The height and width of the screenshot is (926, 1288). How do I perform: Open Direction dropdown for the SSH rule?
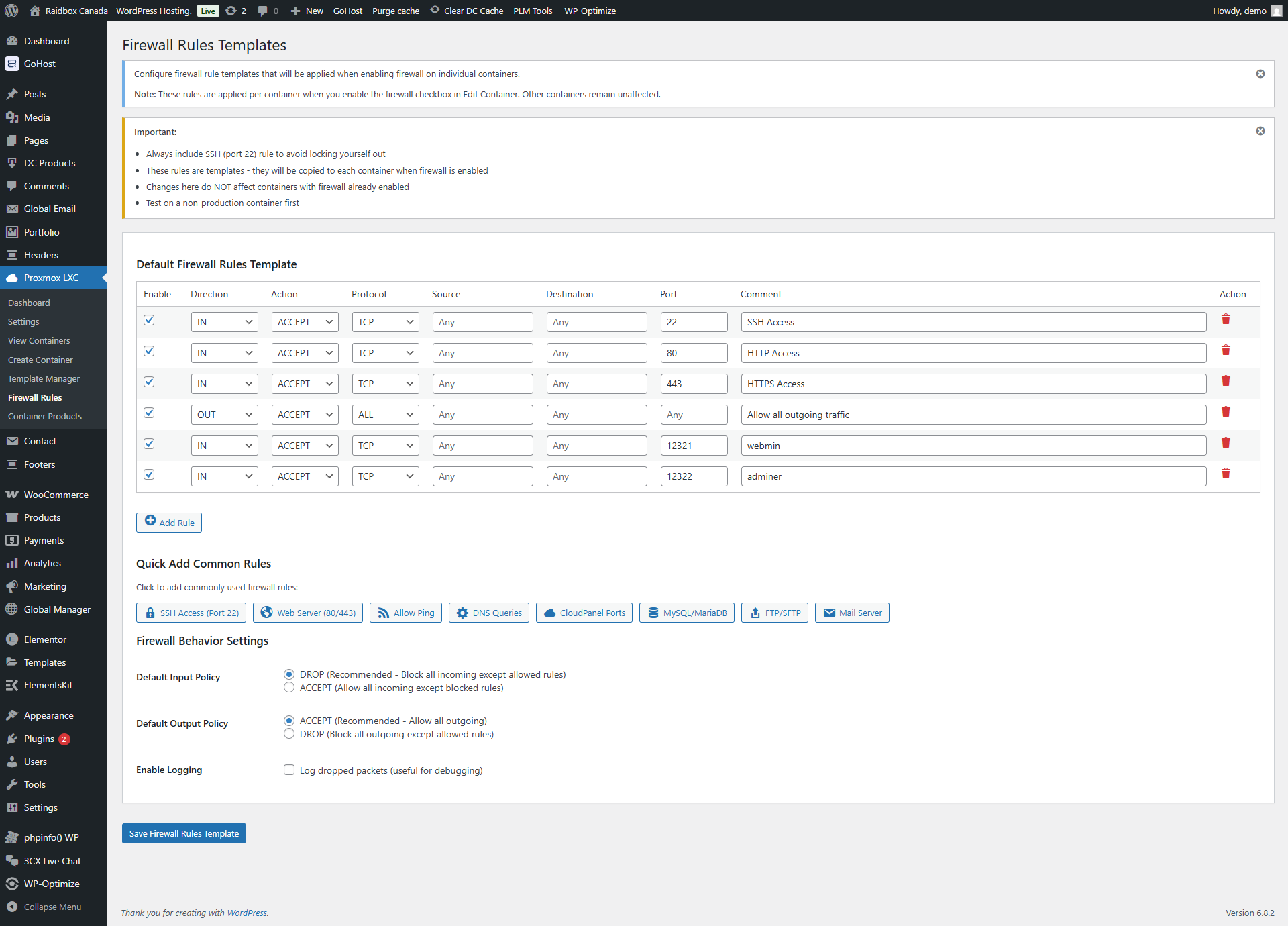coord(224,322)
